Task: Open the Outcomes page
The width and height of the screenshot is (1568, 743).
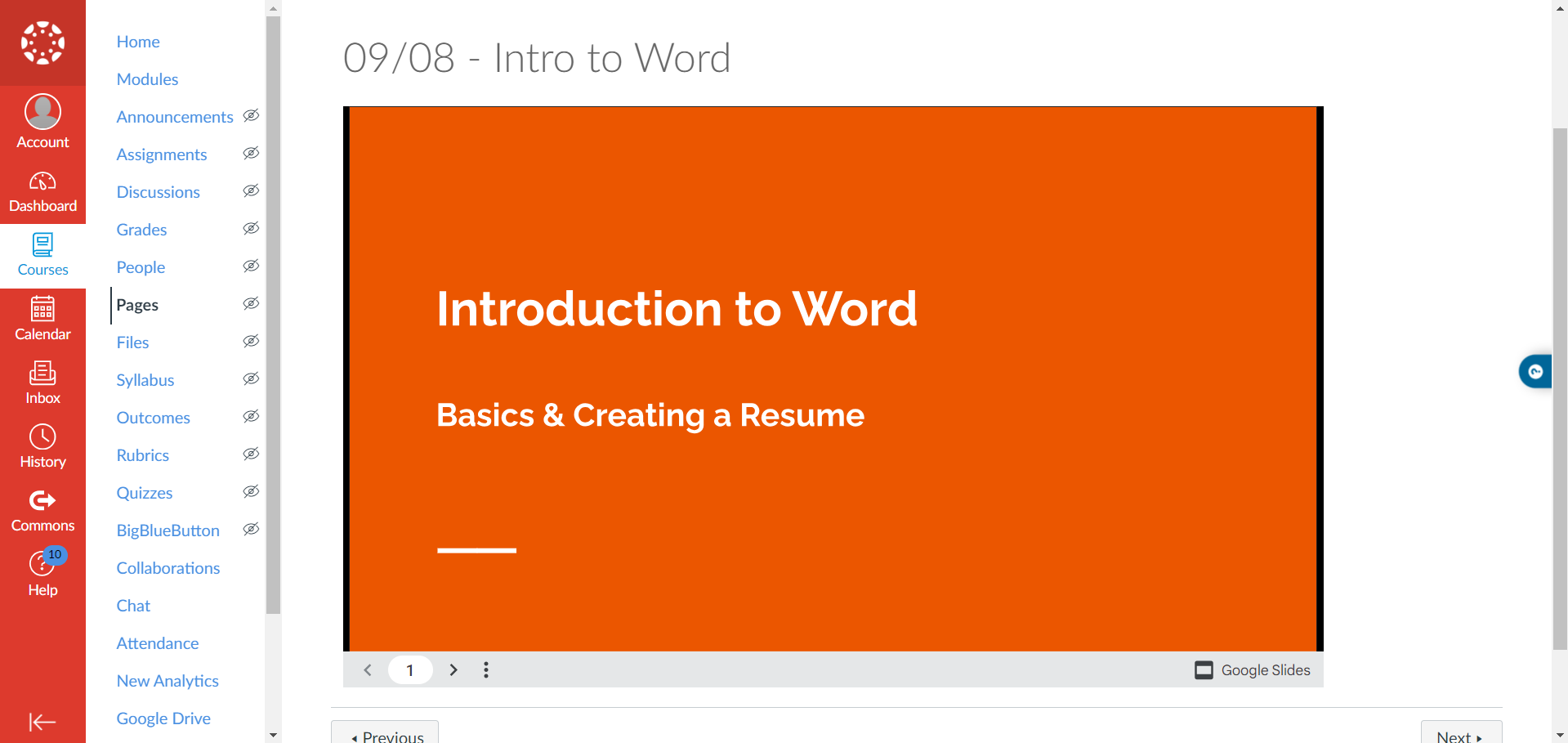Action: click(x=153, y=418)
